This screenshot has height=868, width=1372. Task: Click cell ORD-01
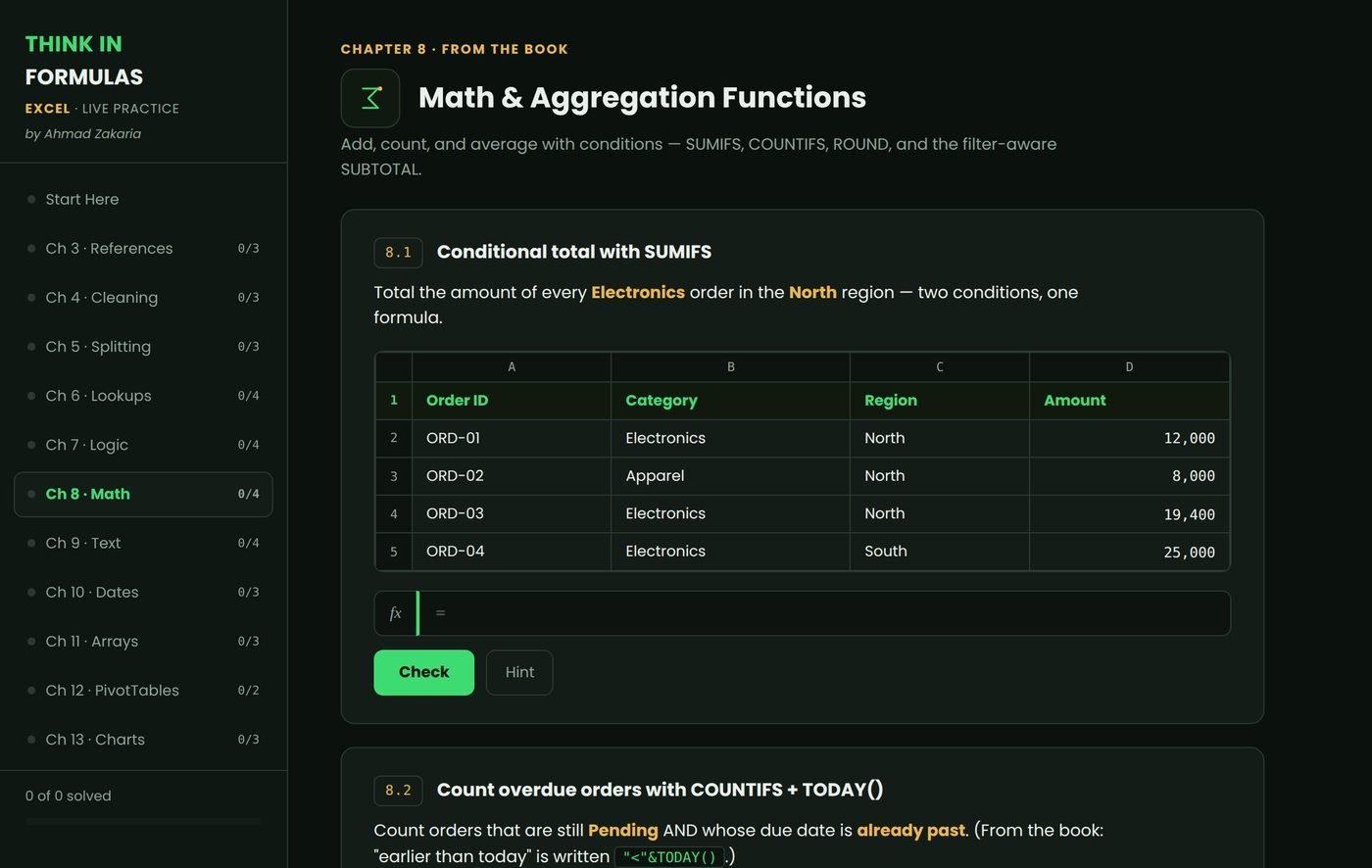[x=512, y=438]
